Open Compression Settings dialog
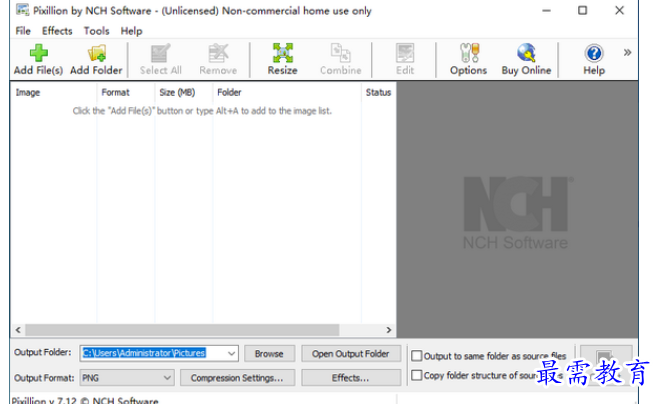This screenshot has width=658, height=404. (237, 378)
